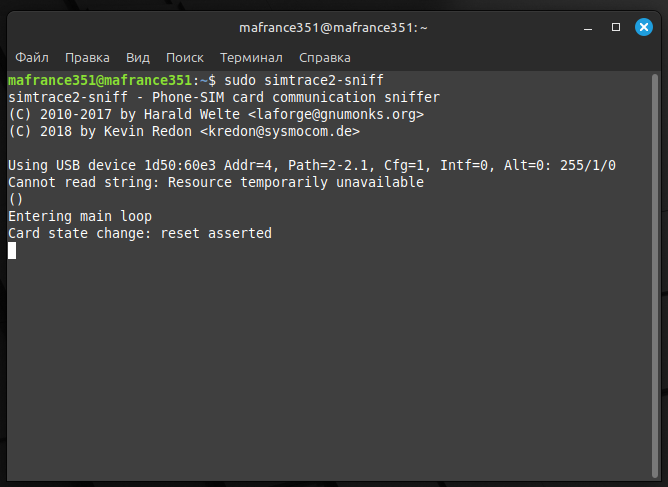Close the terminal window
Image resolution: width=668 pixels, height=487 pixels.
pos(642,26)
